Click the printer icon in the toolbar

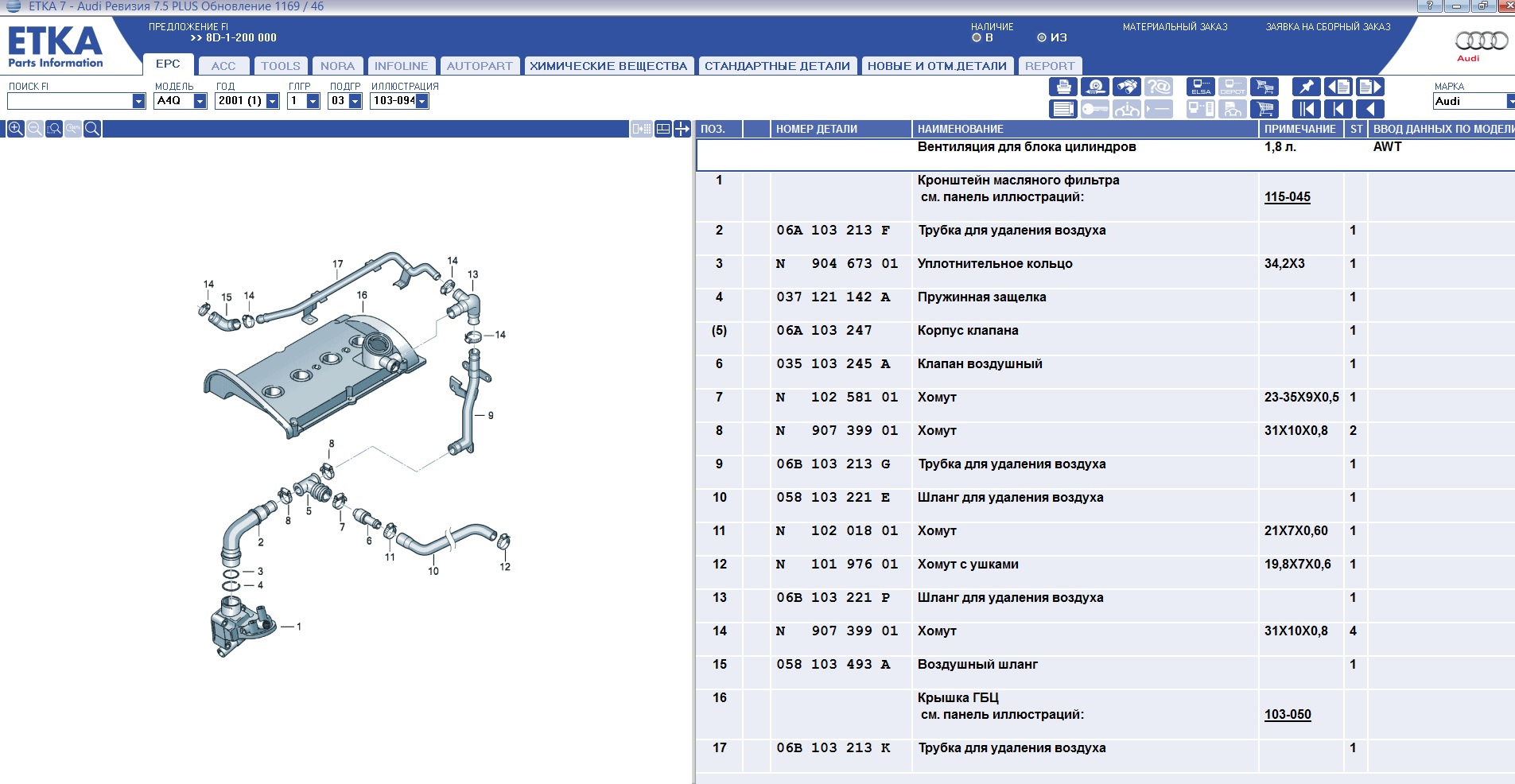(x=1063, y=87)
